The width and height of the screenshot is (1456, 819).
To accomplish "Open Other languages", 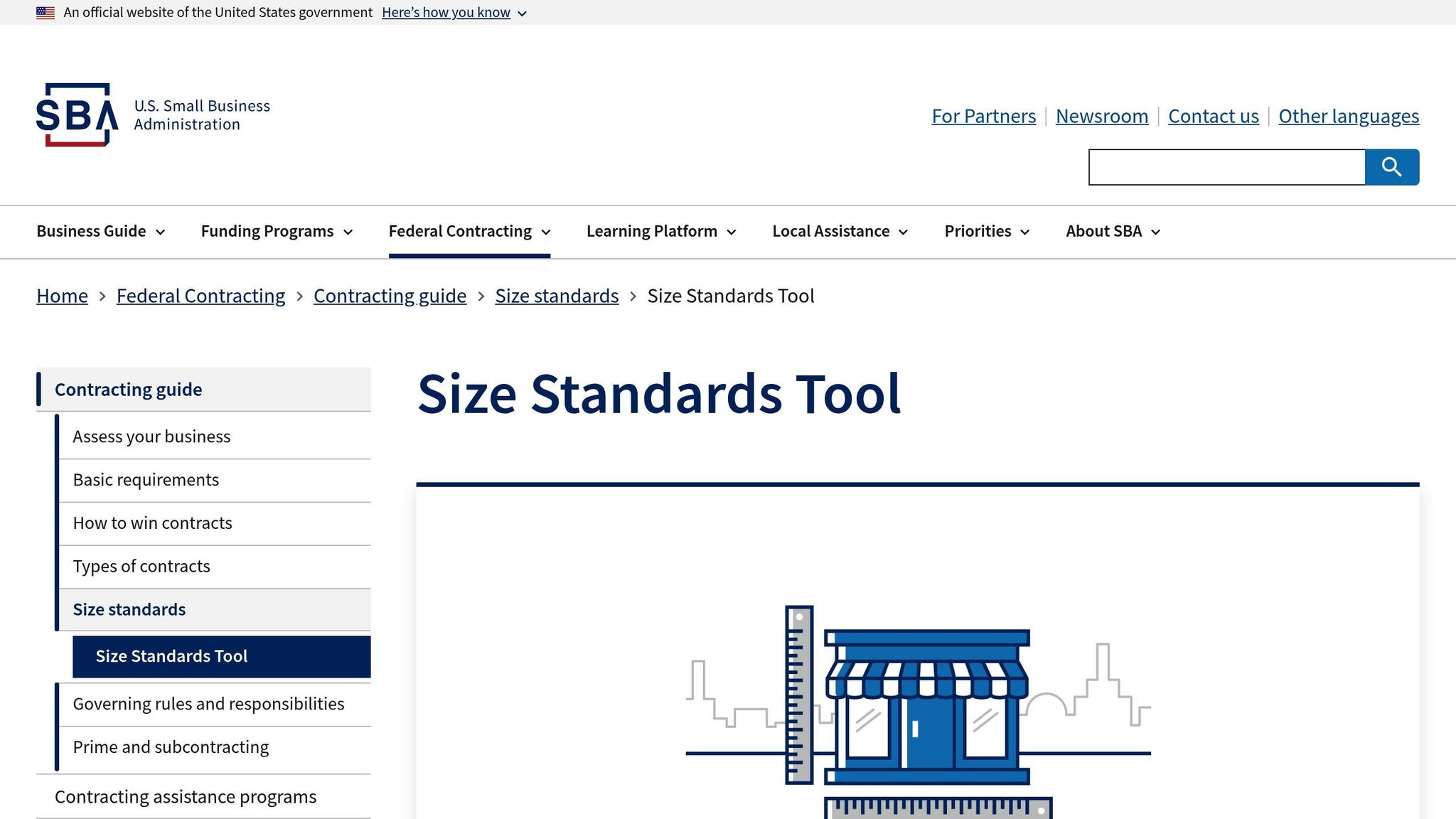I will pos(1347,116).
